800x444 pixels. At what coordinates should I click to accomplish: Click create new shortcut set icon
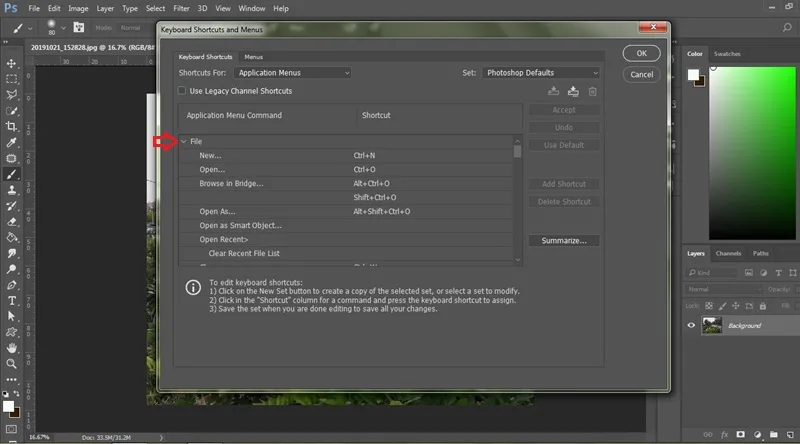coord(573,91)
